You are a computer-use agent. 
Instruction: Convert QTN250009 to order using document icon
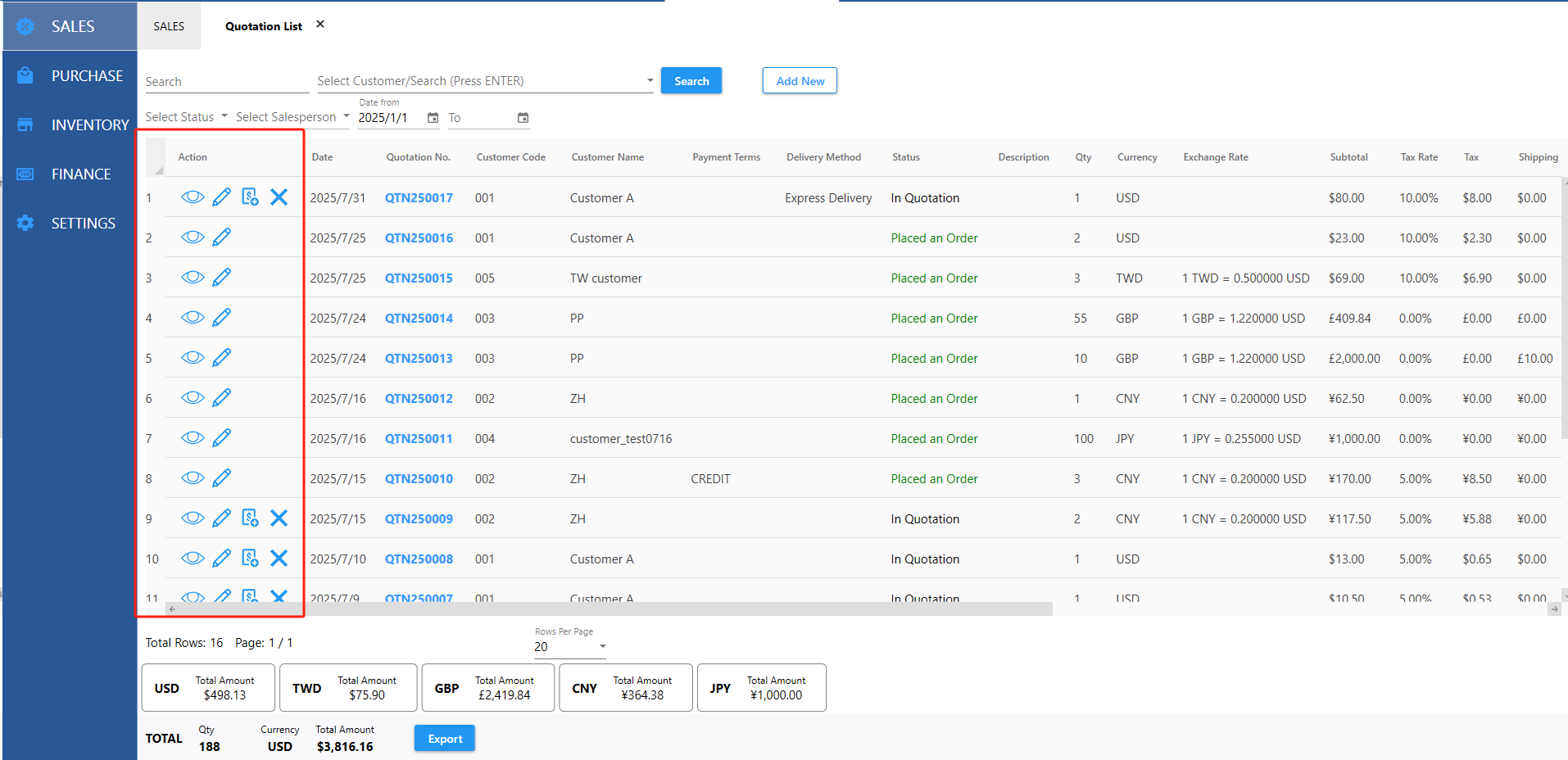click(250, 518)
